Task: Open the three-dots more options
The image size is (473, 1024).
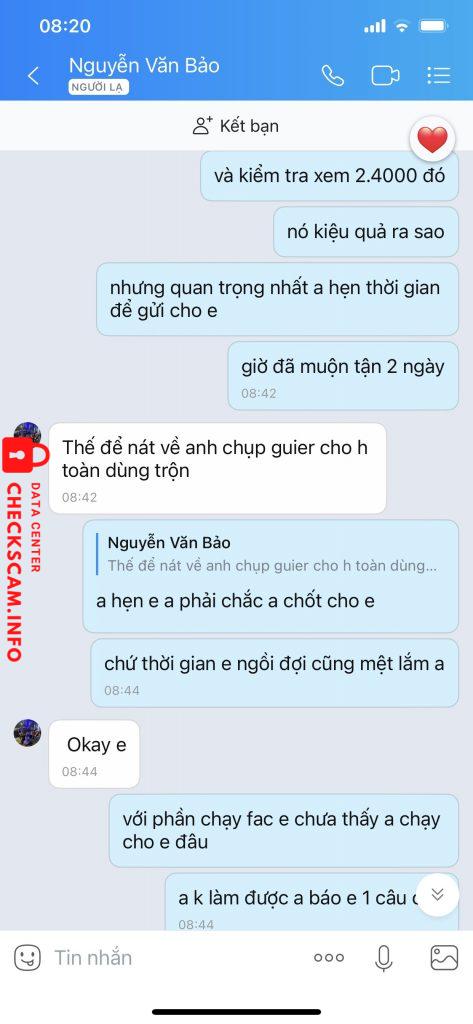Action: 329,957
